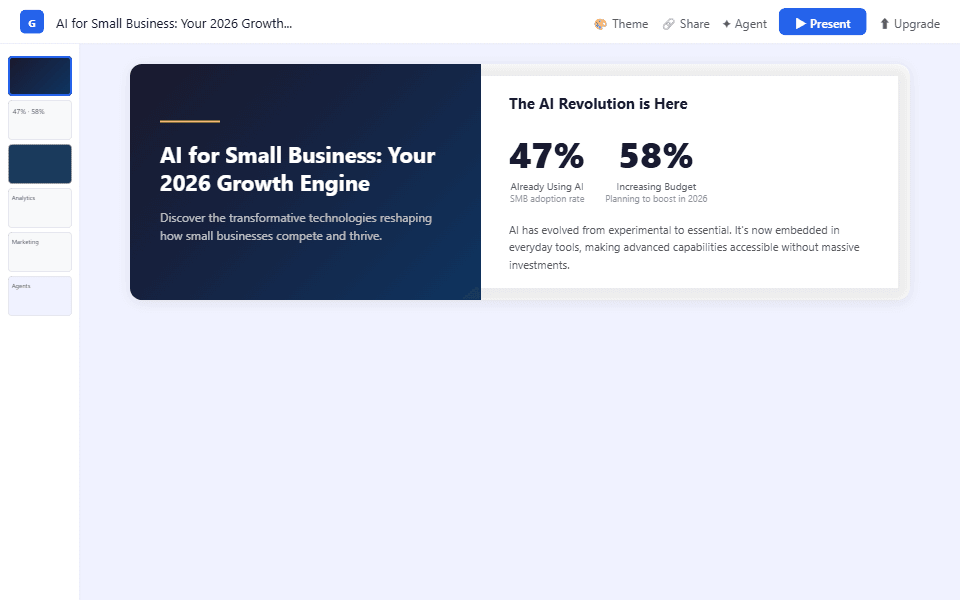This screenshot has width=960, height=600.
Task: Click the yellow accent line on slide
Action: pyautogui.click(x=190, y=121)
